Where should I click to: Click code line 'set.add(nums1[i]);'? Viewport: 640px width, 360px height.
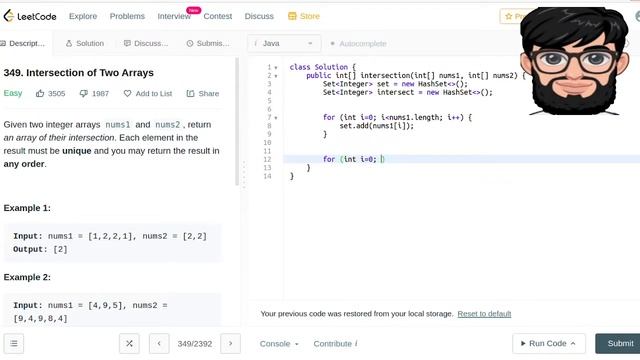point(376,126)
